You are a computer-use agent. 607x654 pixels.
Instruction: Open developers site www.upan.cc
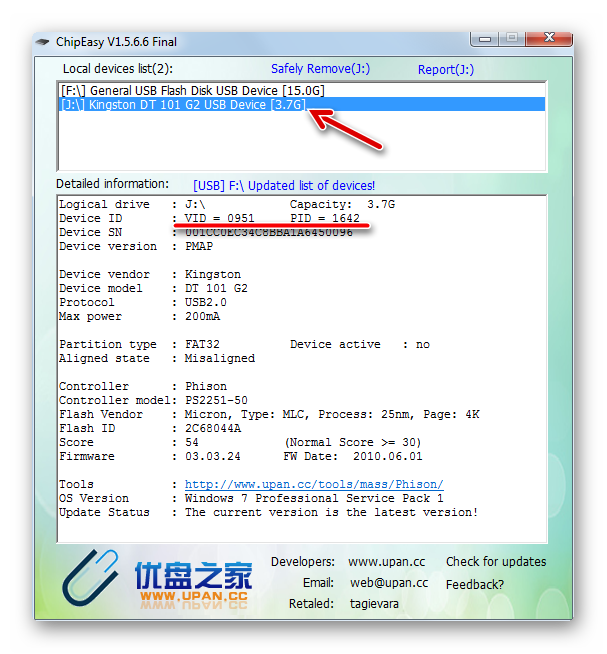[x=386, y=562]
